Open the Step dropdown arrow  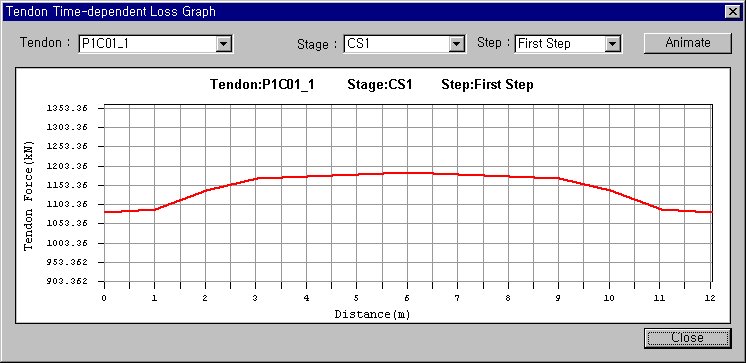tap(613, 44)
